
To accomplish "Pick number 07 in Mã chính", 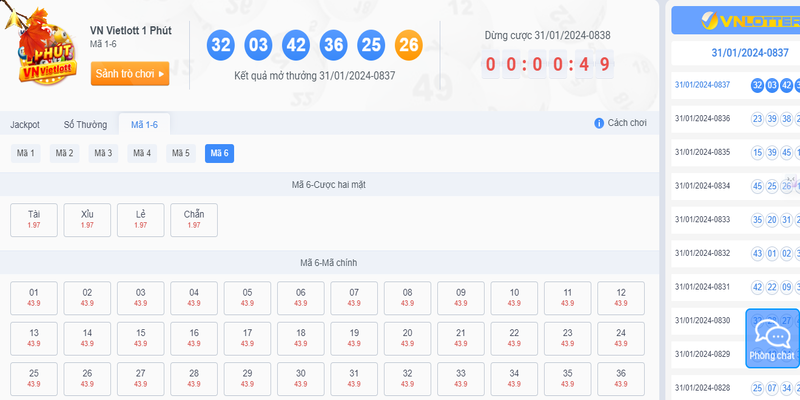I will pyautogui.click(x=354, y=297).
